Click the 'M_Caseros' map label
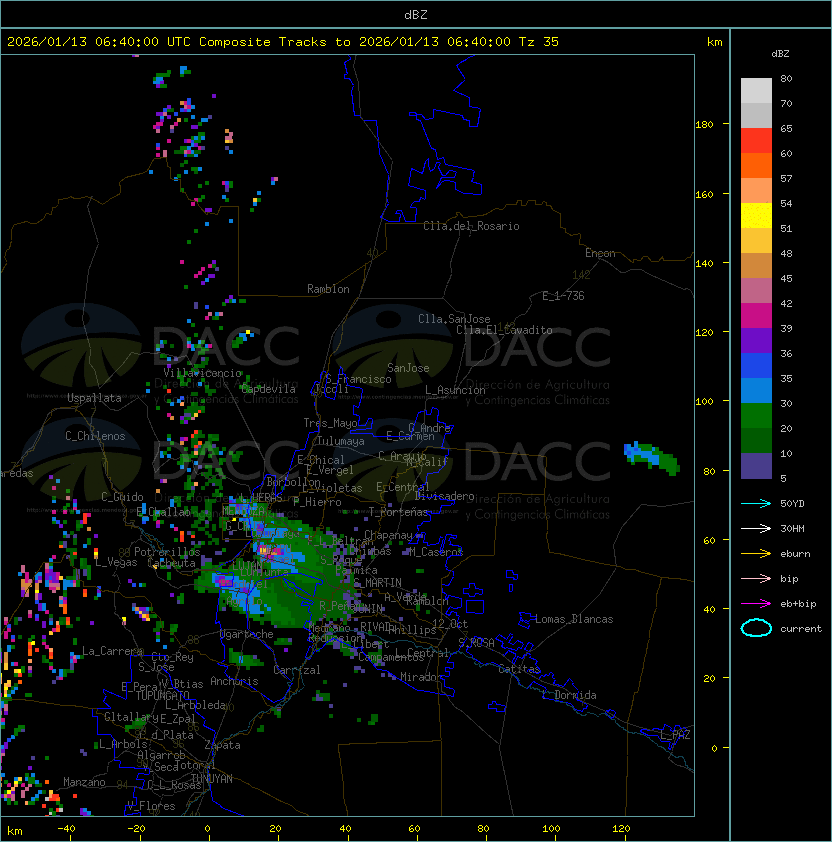This screenshot has height=842, width=832. coord(436,552)
